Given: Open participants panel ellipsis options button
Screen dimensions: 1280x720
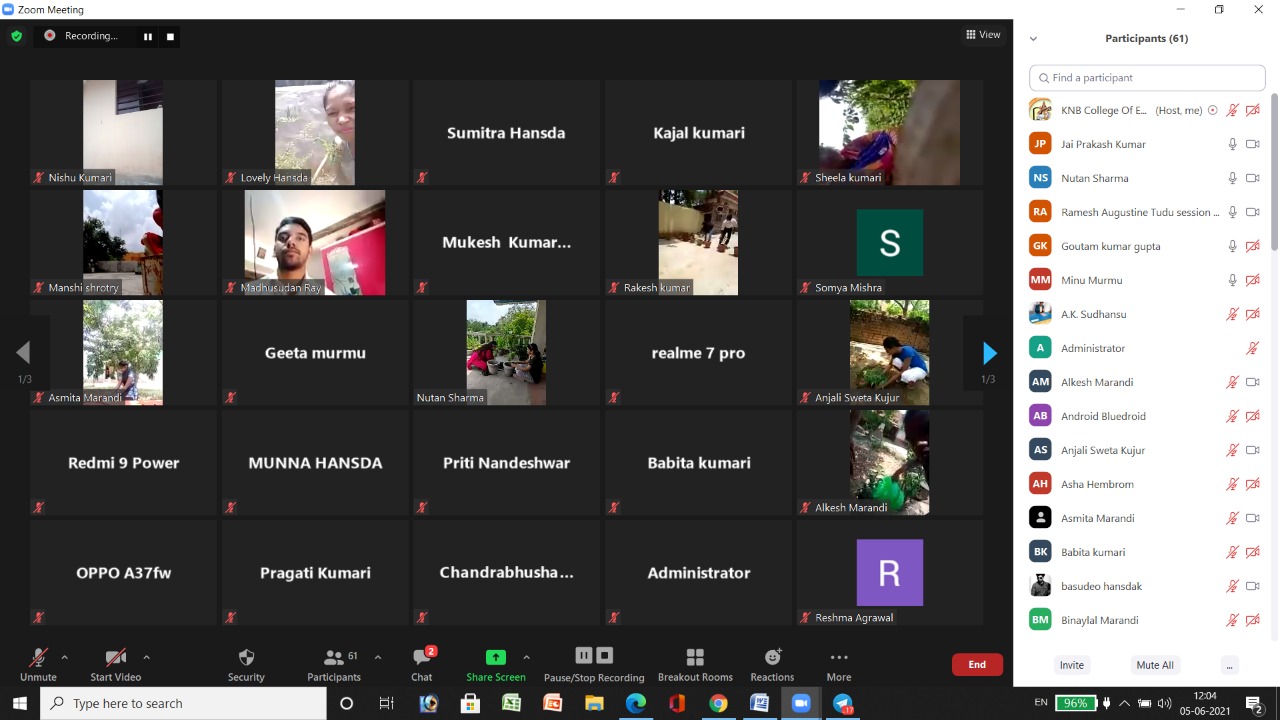Looking at the screenshot, I should point(1230,665).
